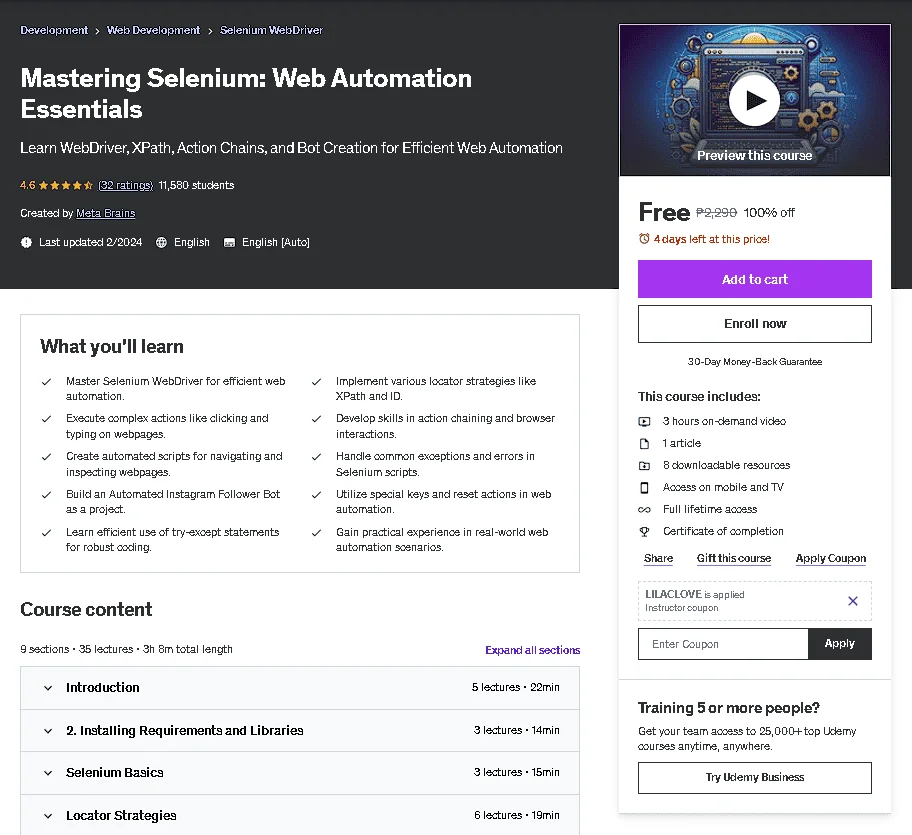Expand Installing Requirements and Libraries section

click(300, 730)
